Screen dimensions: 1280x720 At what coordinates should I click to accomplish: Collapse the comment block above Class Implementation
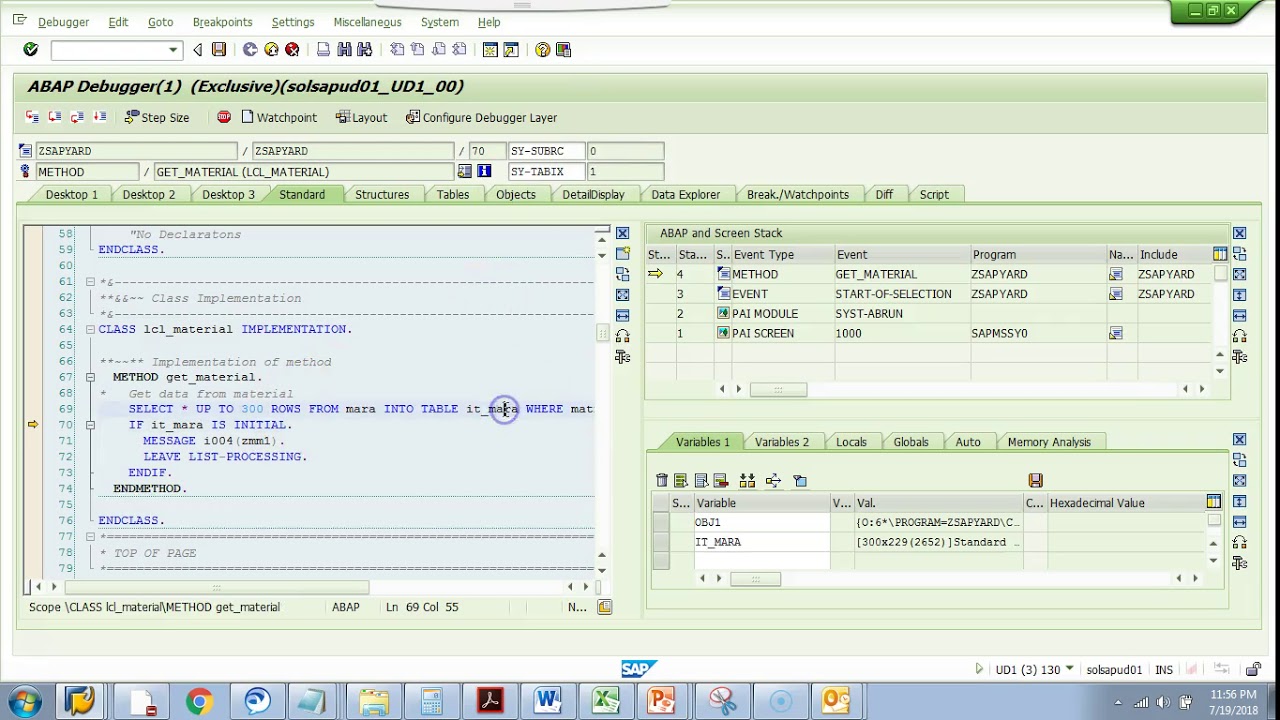tap(90, 282)
